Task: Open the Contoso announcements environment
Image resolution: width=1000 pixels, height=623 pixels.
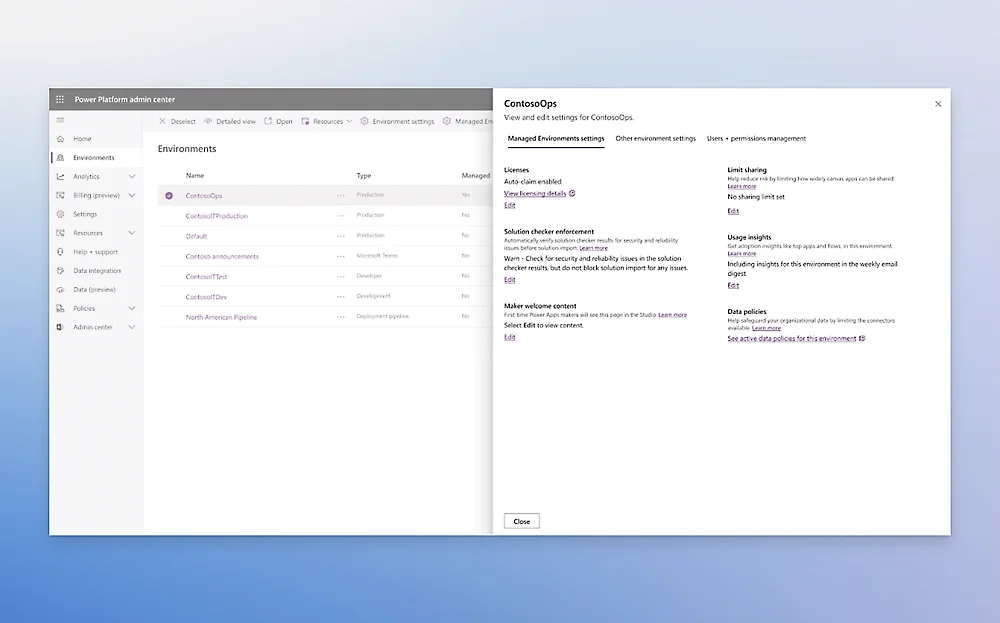Action: pos(222,256)
